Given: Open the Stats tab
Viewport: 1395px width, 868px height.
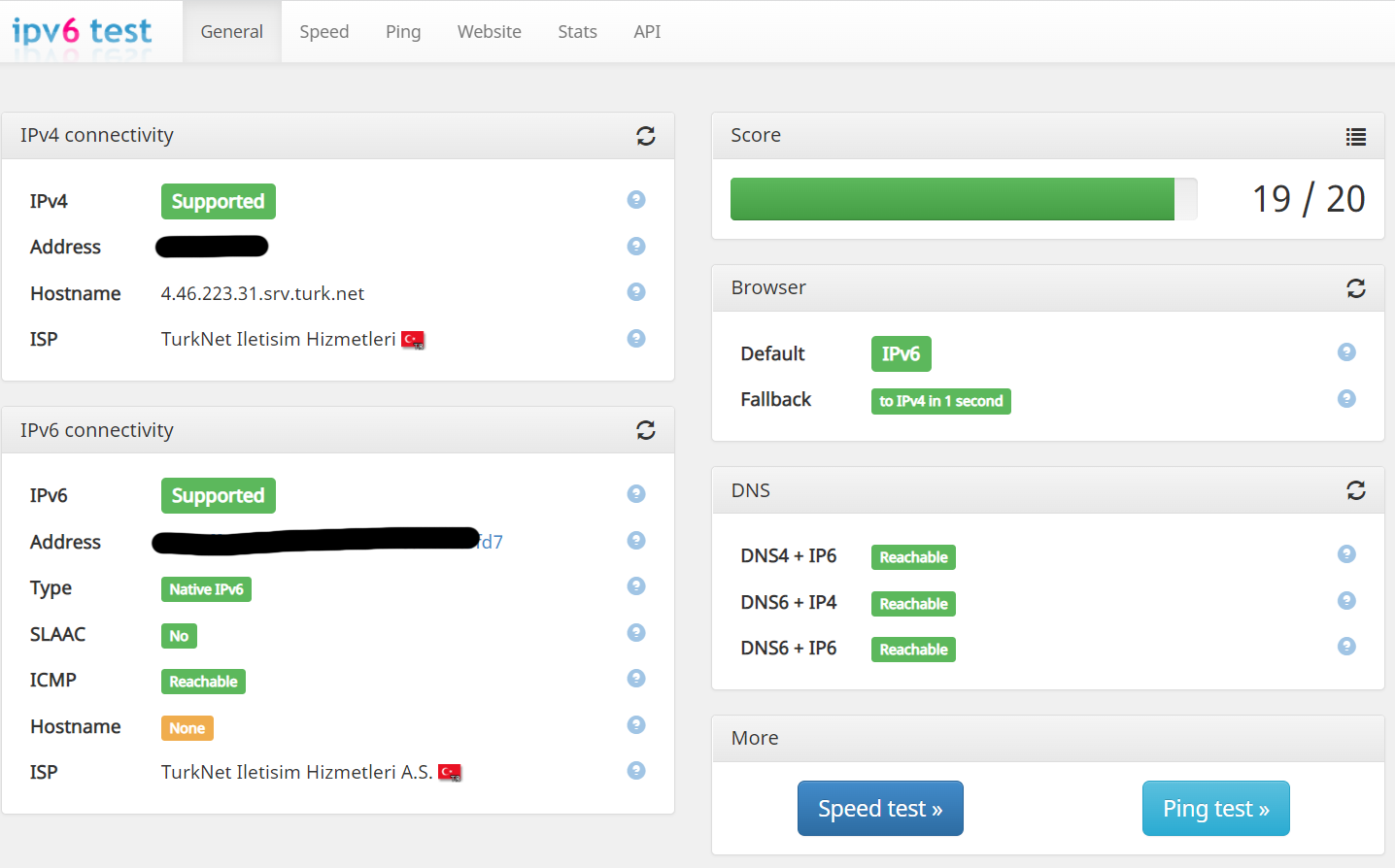Looking at the screenshot, I should tap(577, 32).
